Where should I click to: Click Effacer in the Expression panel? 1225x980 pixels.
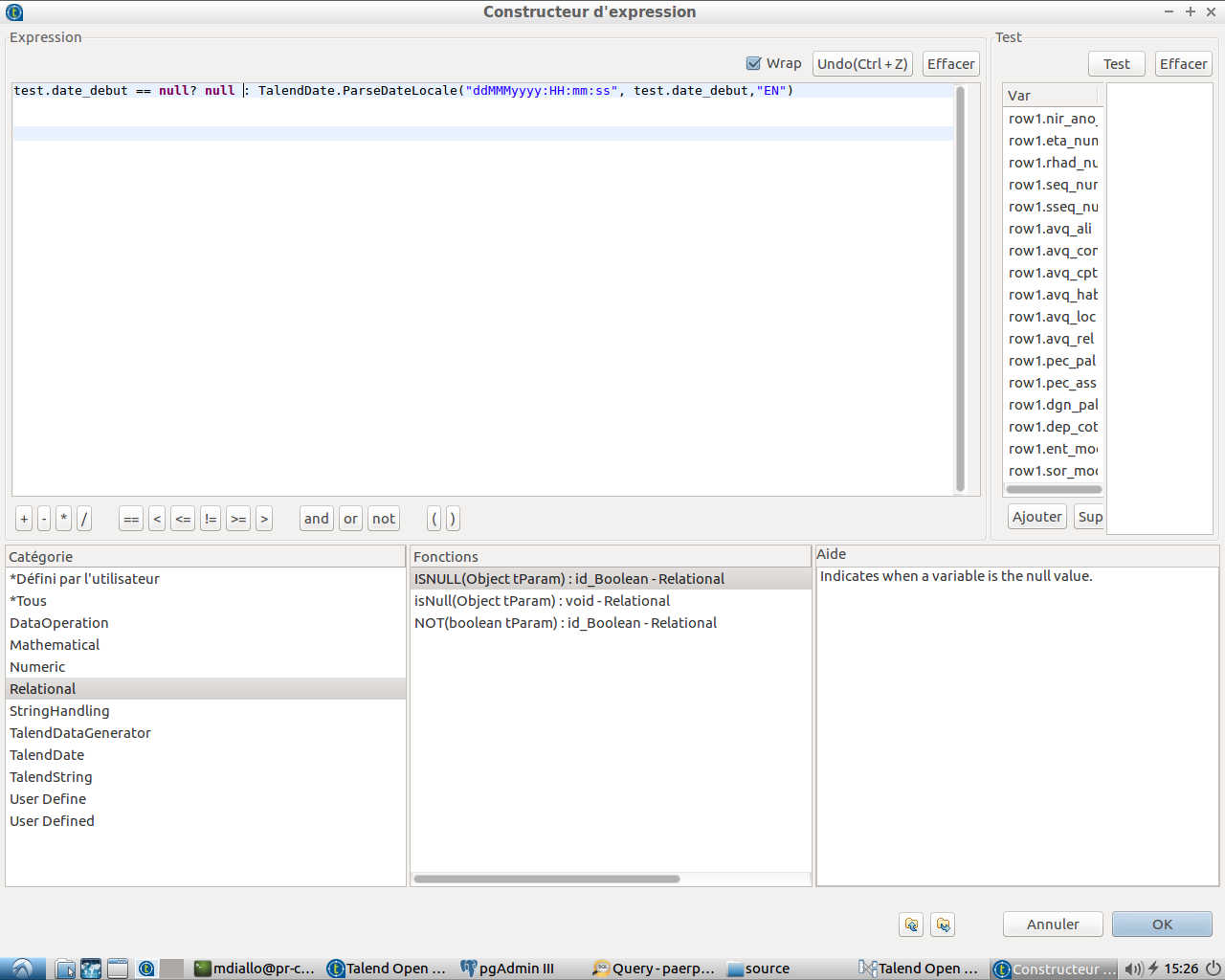click(950, 64)
